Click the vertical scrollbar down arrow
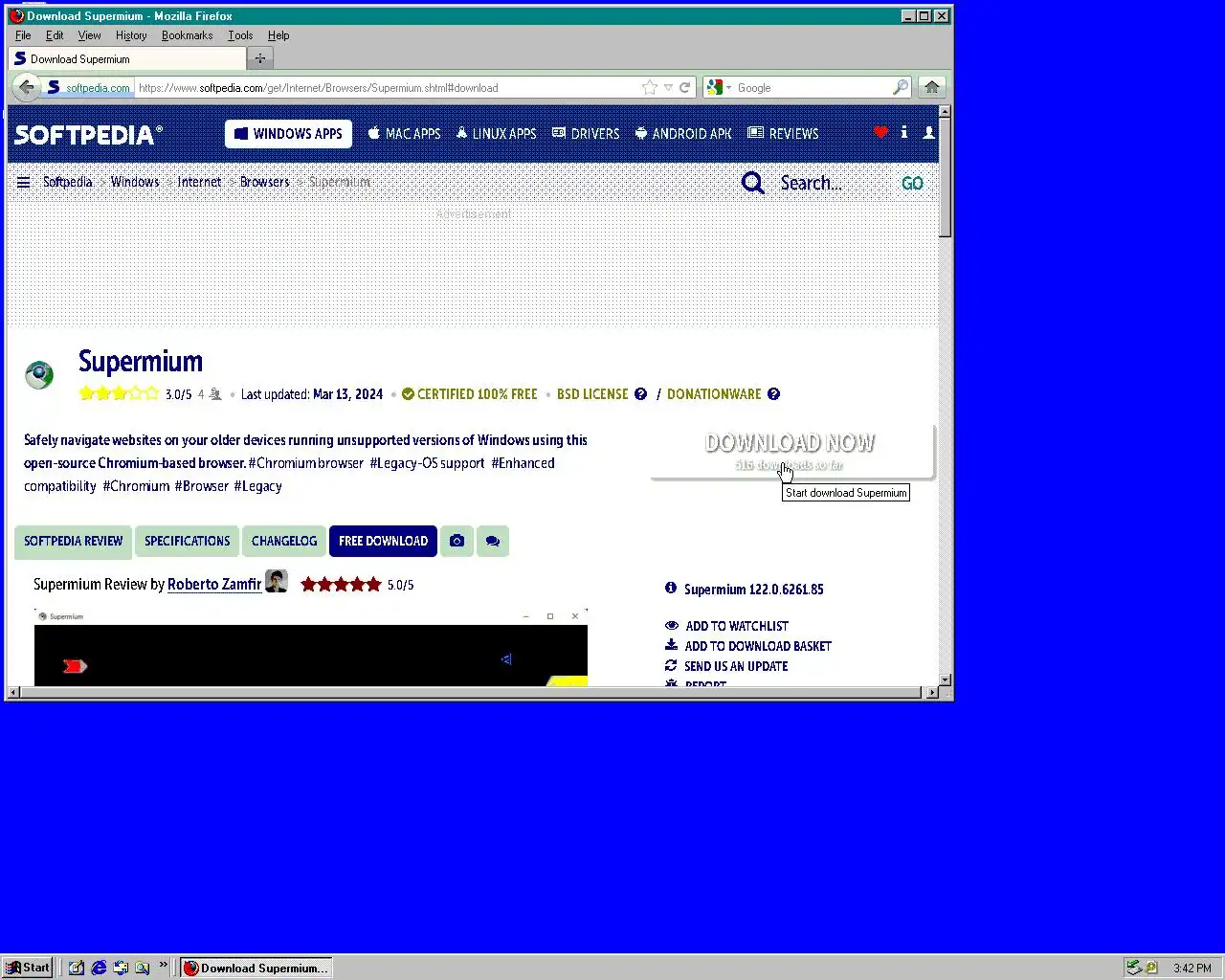 pos(945,679)
